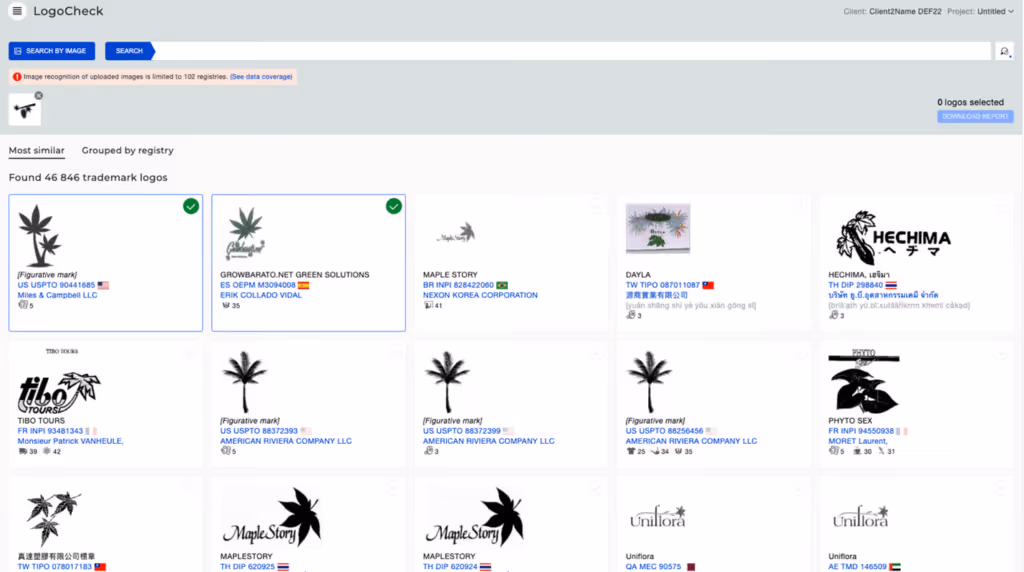Click class 34 icon on the USPTO 88256456 card

coord(655,451)
